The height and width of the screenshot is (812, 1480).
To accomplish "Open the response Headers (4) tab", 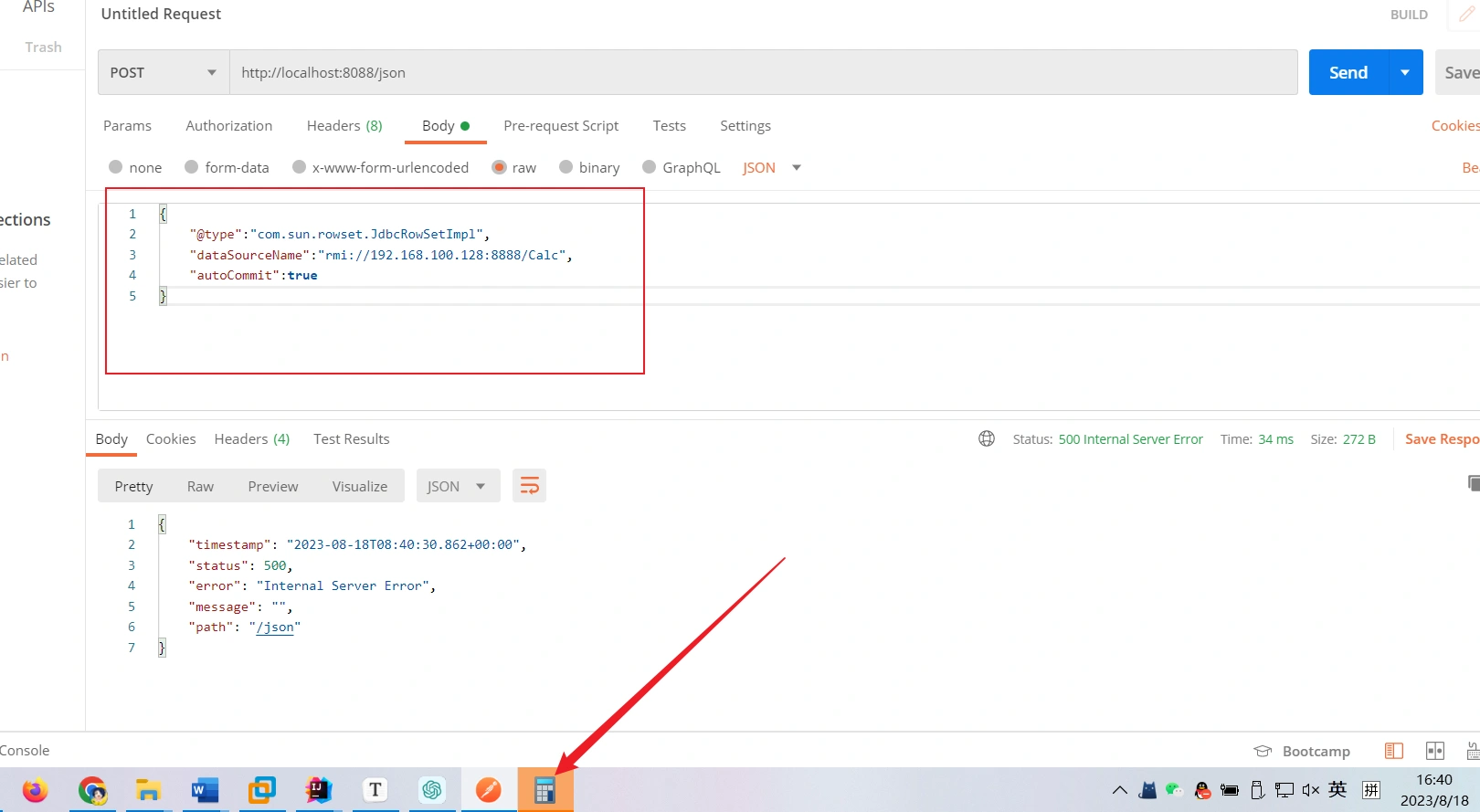I will 251,439.
